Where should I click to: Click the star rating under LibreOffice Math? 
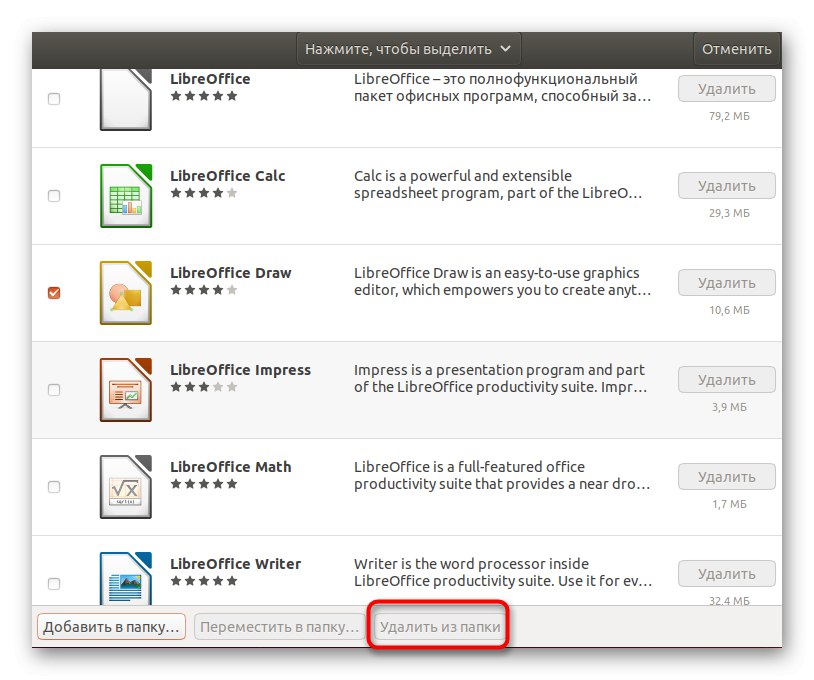click(204, 484)
